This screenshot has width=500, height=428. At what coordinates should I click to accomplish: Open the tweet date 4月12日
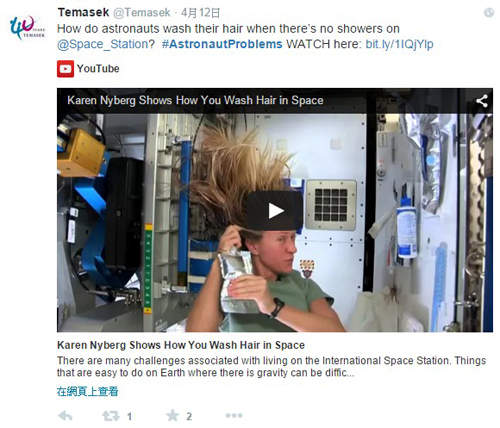click(200, 13)
